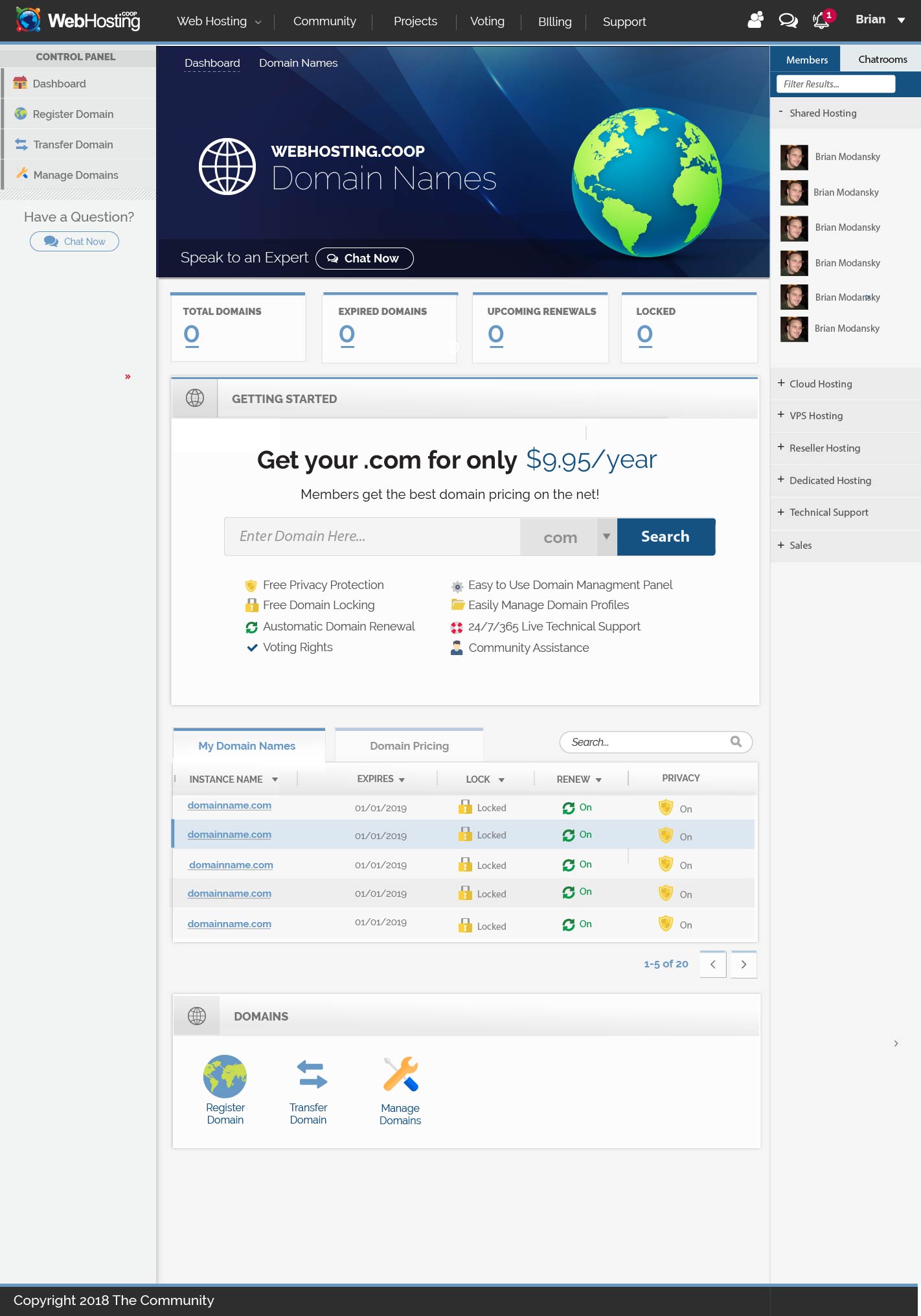Viewport: 921px width, 1316px height.
Task: Switch to the Domain Pricing tab
Action: [x=409, y=745]
